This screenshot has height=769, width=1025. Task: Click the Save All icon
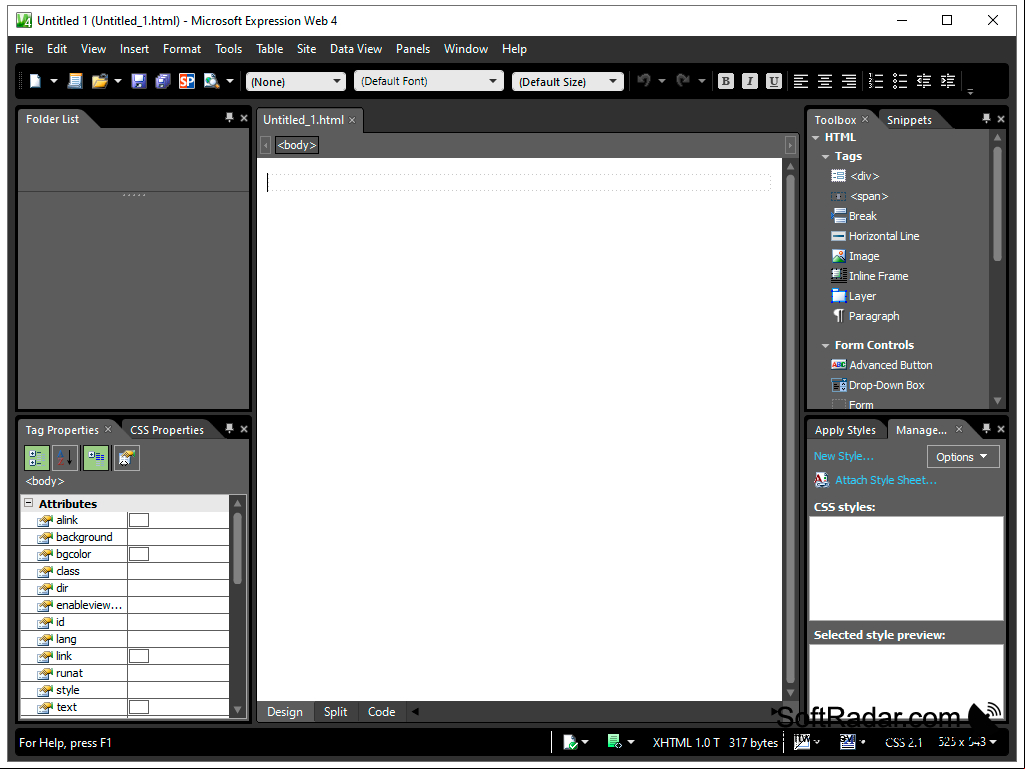click(x=163, y=81)
